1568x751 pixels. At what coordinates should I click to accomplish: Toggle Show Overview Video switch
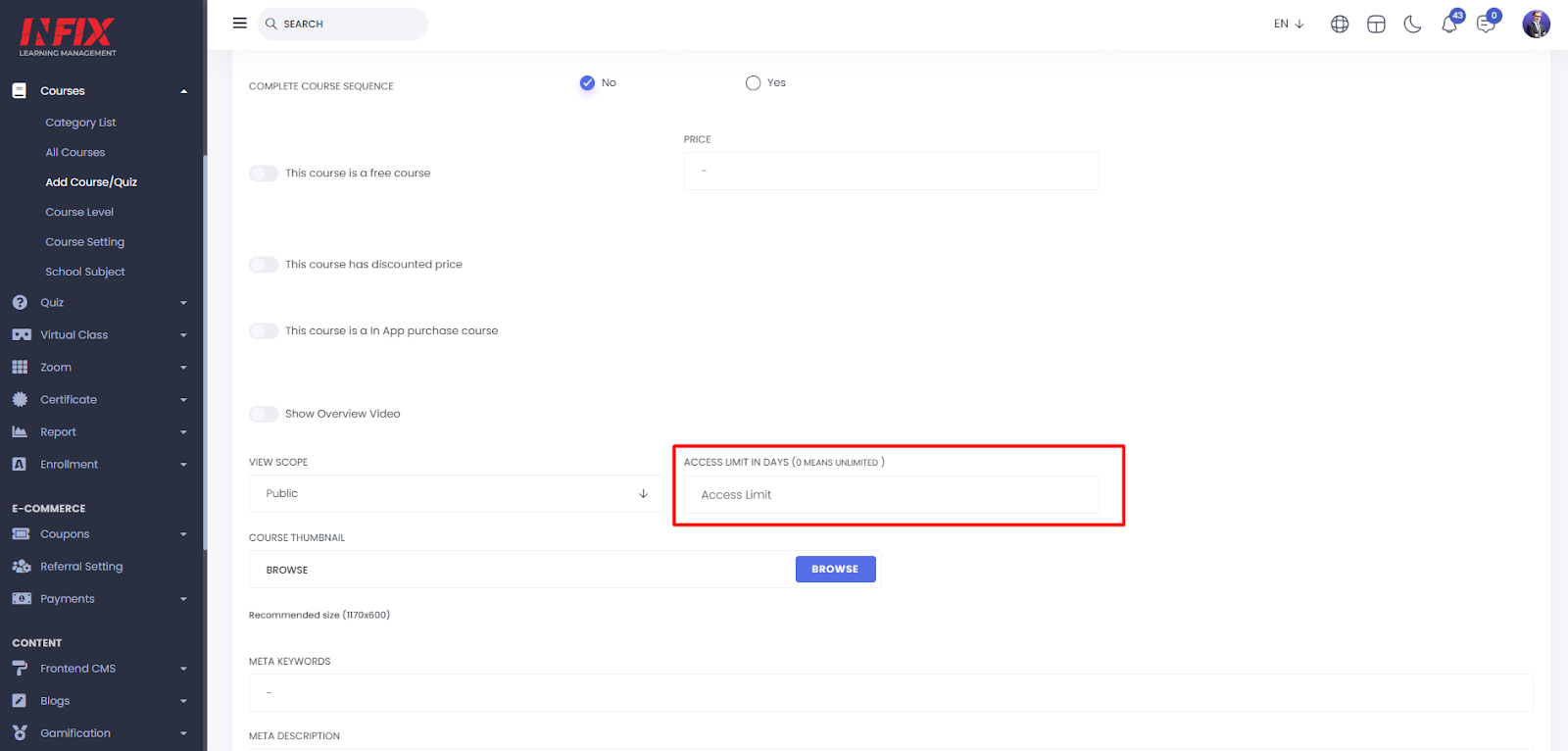[x=264, y=414]
